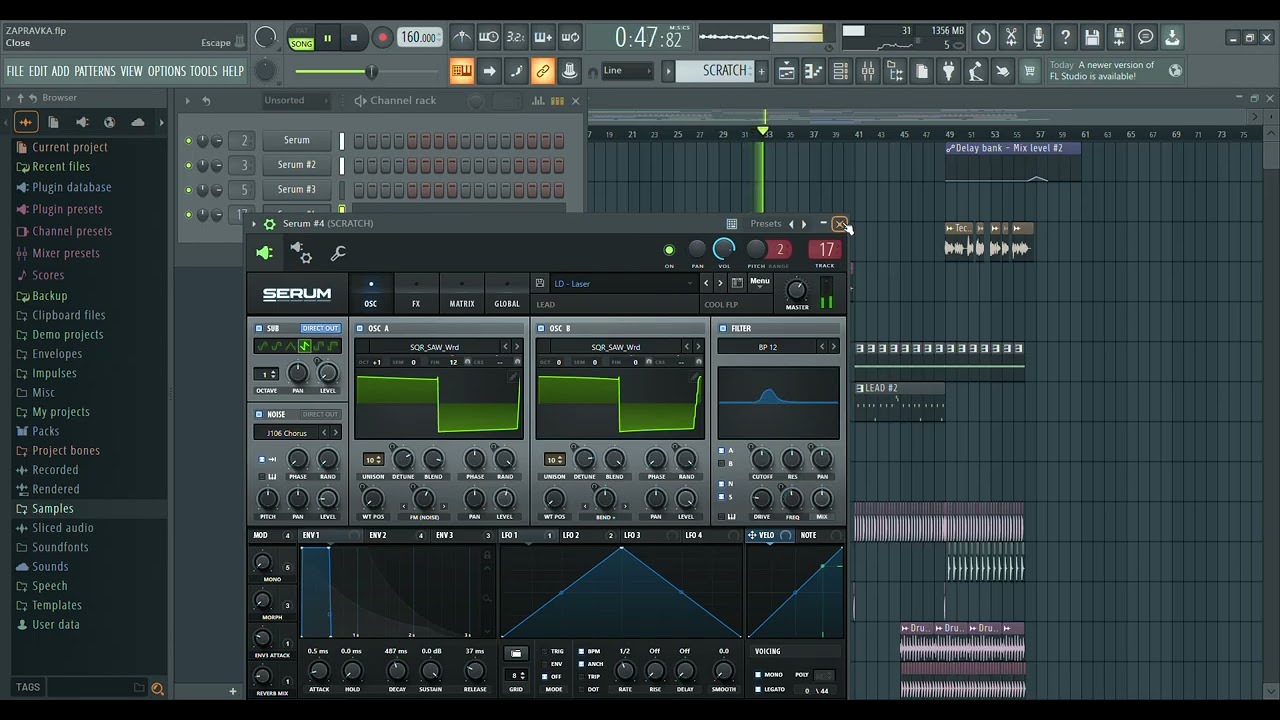Toggle the metronome icon in the toolbar

pos(461,38)
